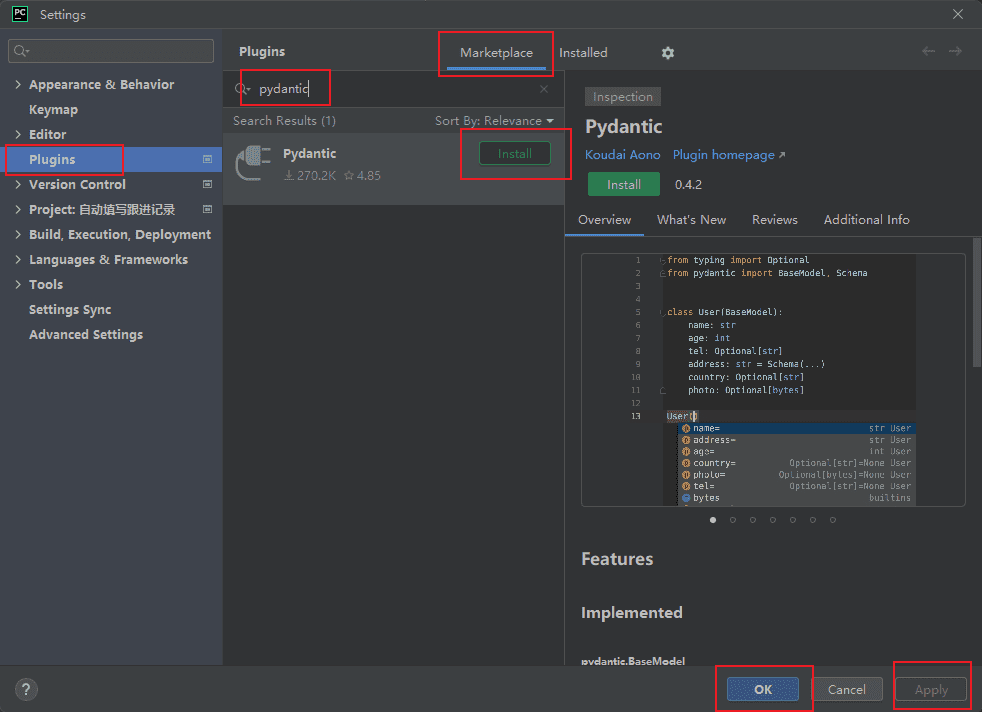Expand the Editor settings section
Viewport: 982px width, 712px height.
pos(18,135)
